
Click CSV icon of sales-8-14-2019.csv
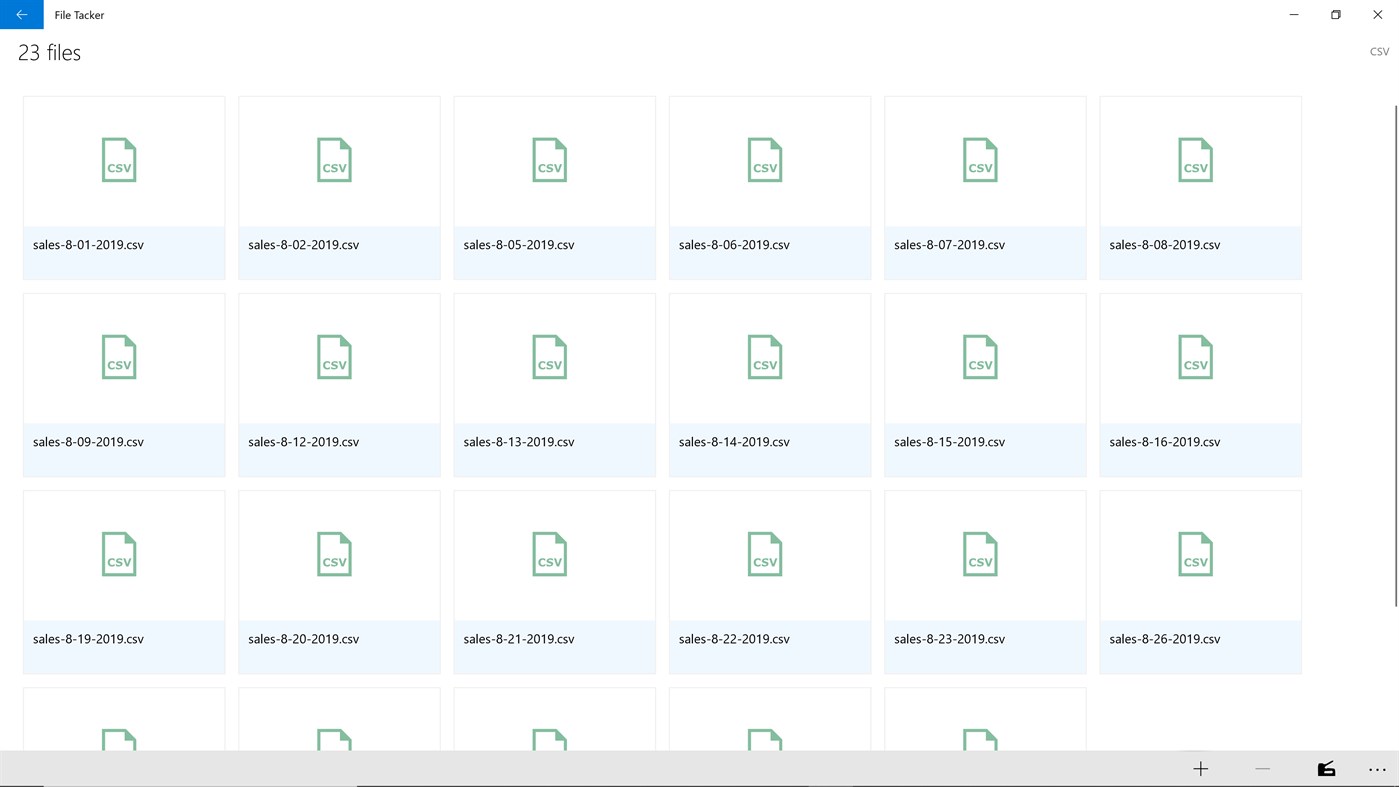click(765, 357)
